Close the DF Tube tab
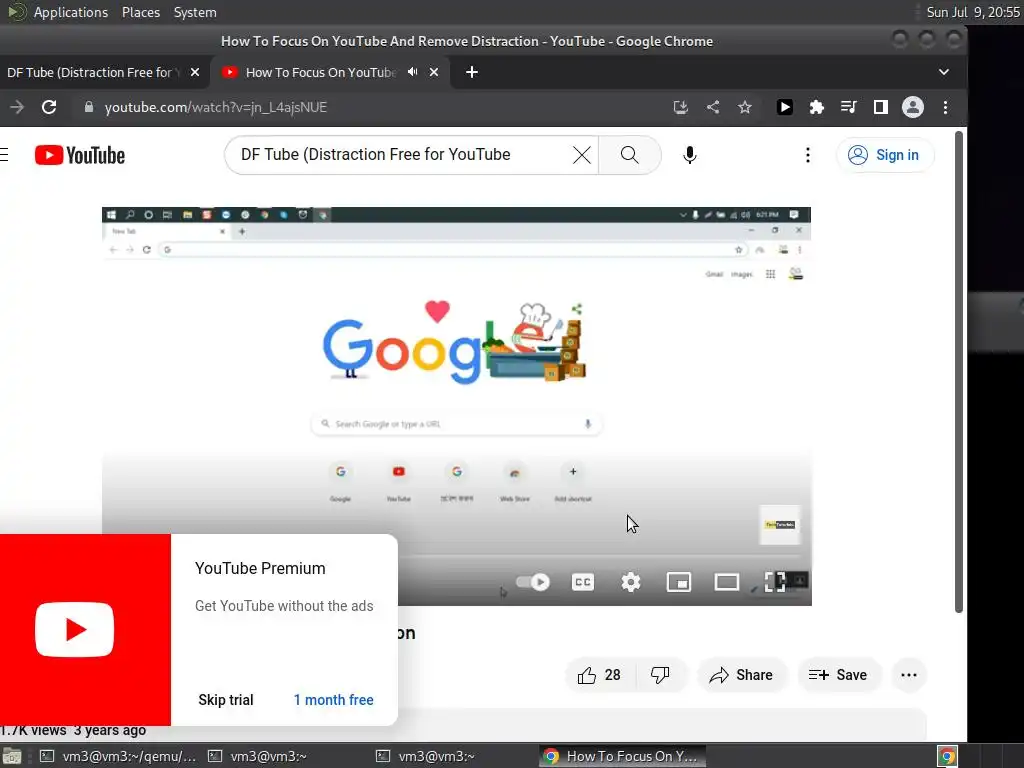1024x768 pixels. click(195, 72)
